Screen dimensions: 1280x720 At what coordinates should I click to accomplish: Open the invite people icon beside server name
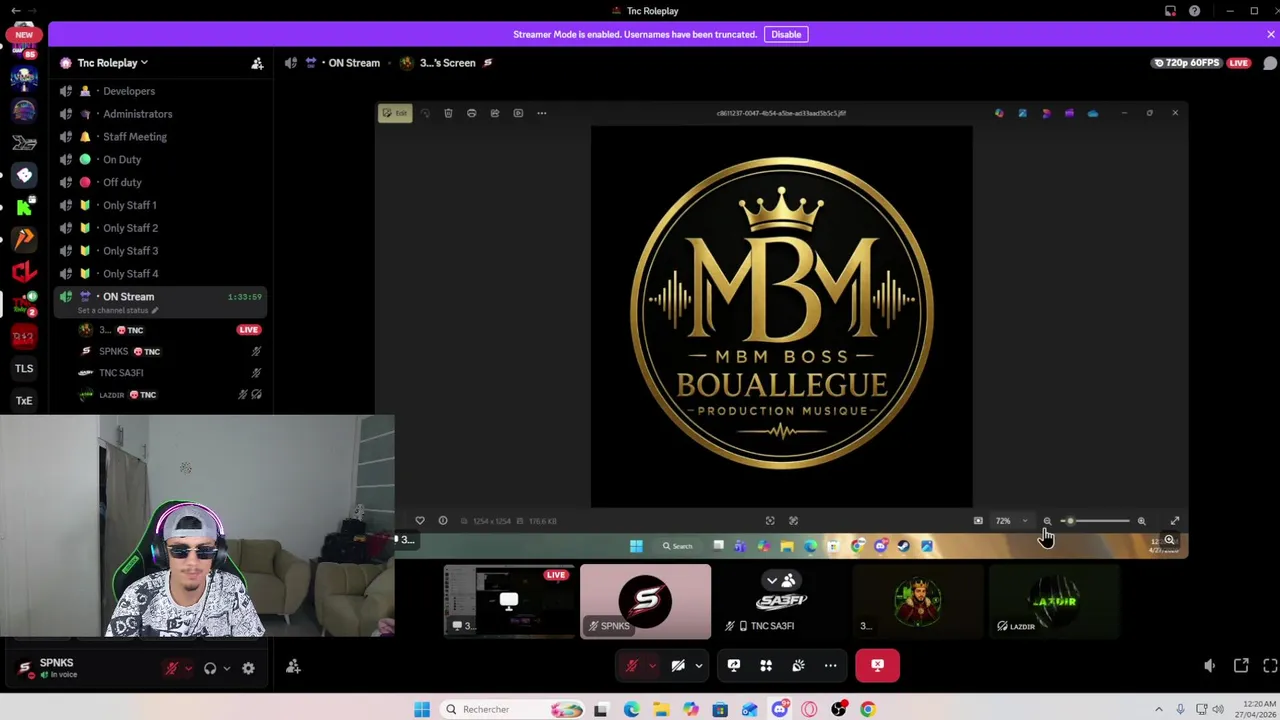tap(257, 63)
